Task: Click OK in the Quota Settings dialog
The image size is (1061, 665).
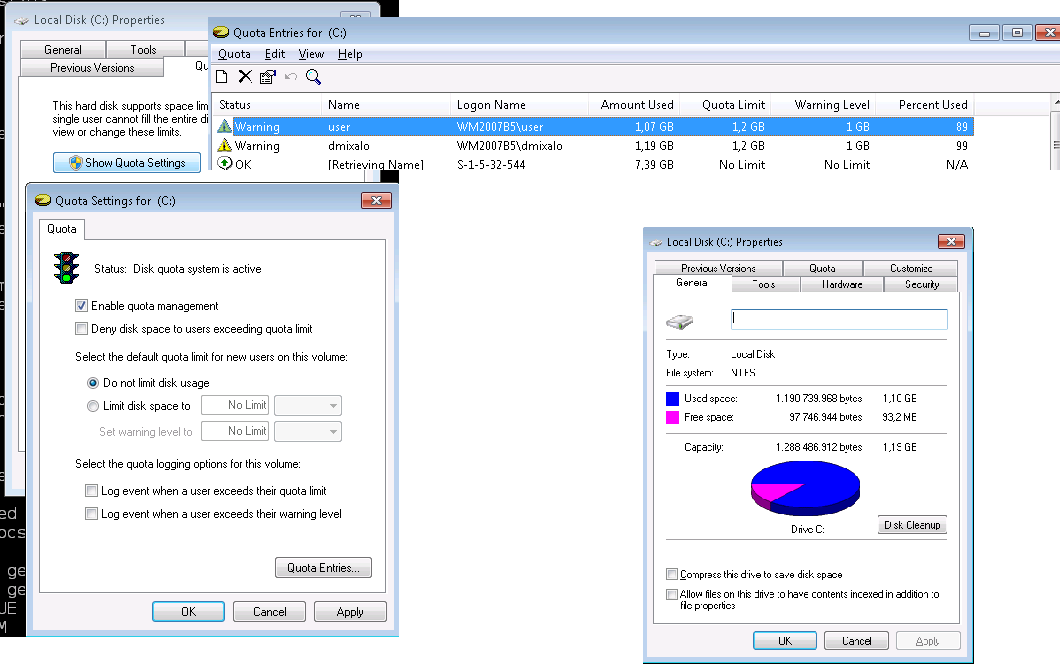Action: pos(188,612)
